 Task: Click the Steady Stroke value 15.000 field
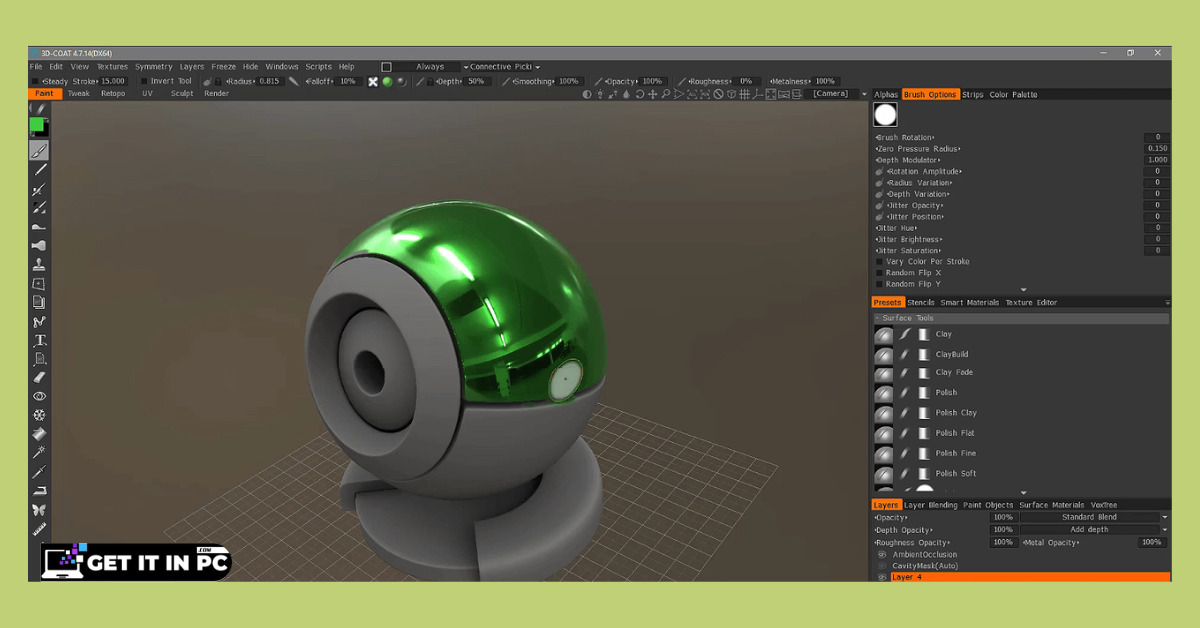[x=113, y=81]
